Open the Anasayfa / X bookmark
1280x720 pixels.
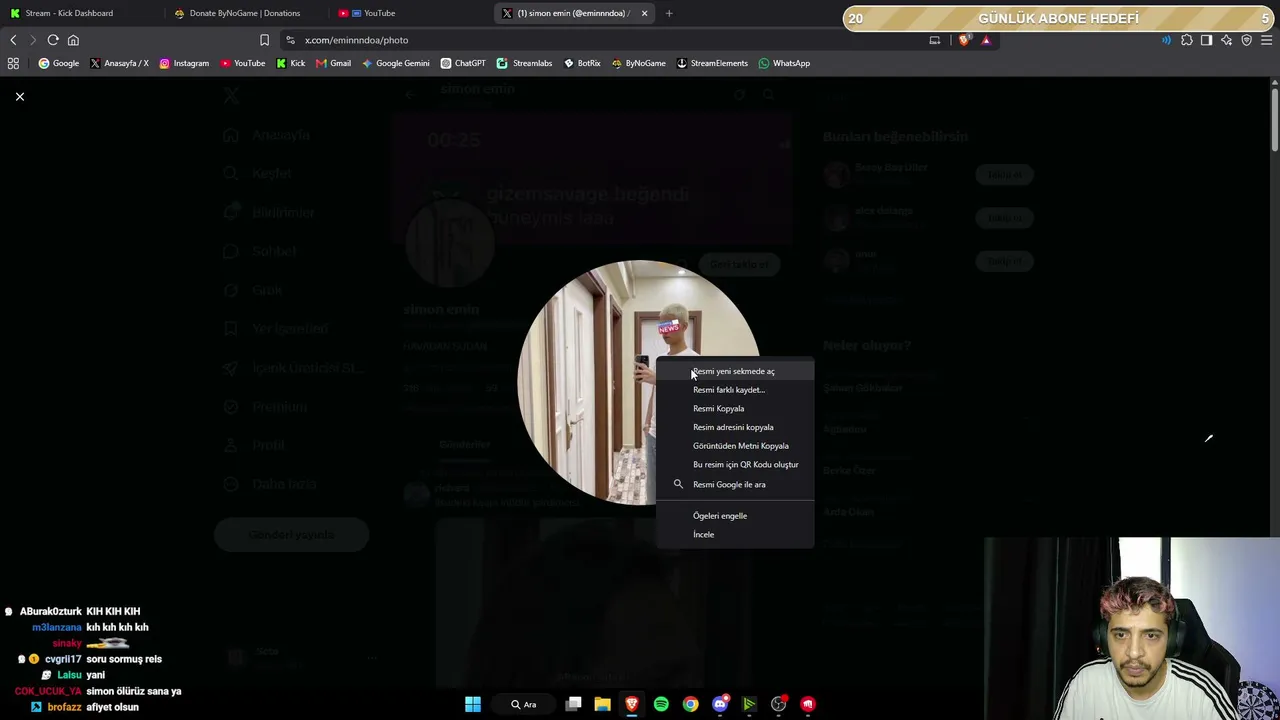(119, 63)
